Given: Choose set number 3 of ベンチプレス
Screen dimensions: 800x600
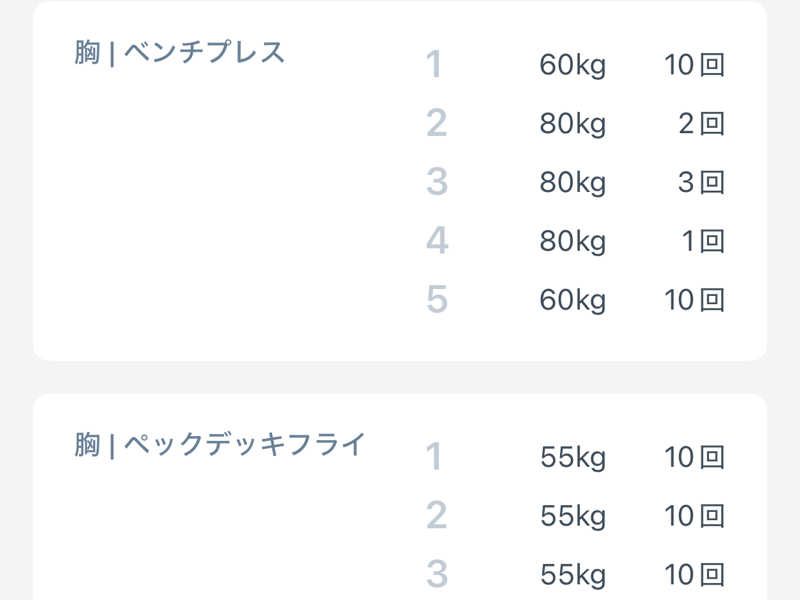Looking at the screenshot, I should (x=436, y=182).
